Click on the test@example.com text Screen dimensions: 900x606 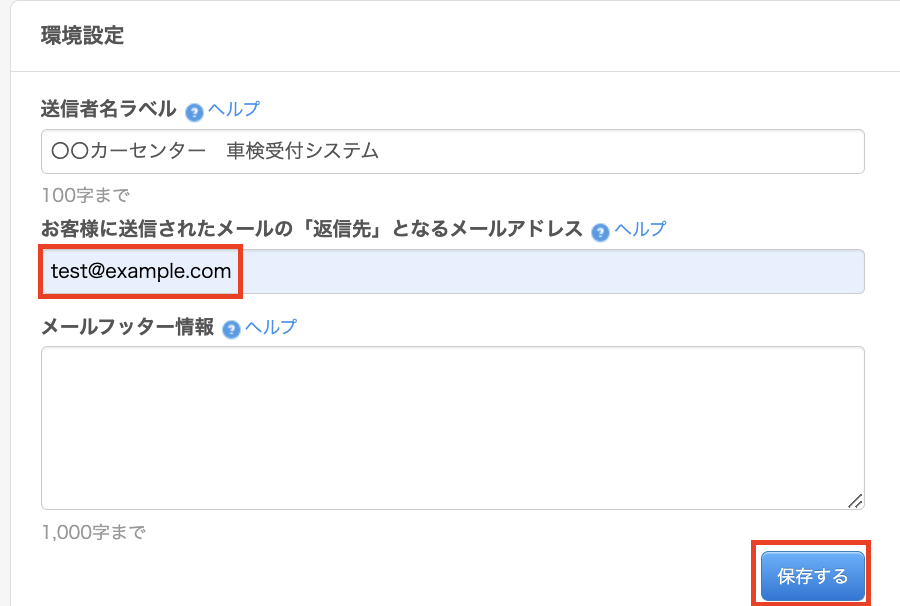click(141, 272)
